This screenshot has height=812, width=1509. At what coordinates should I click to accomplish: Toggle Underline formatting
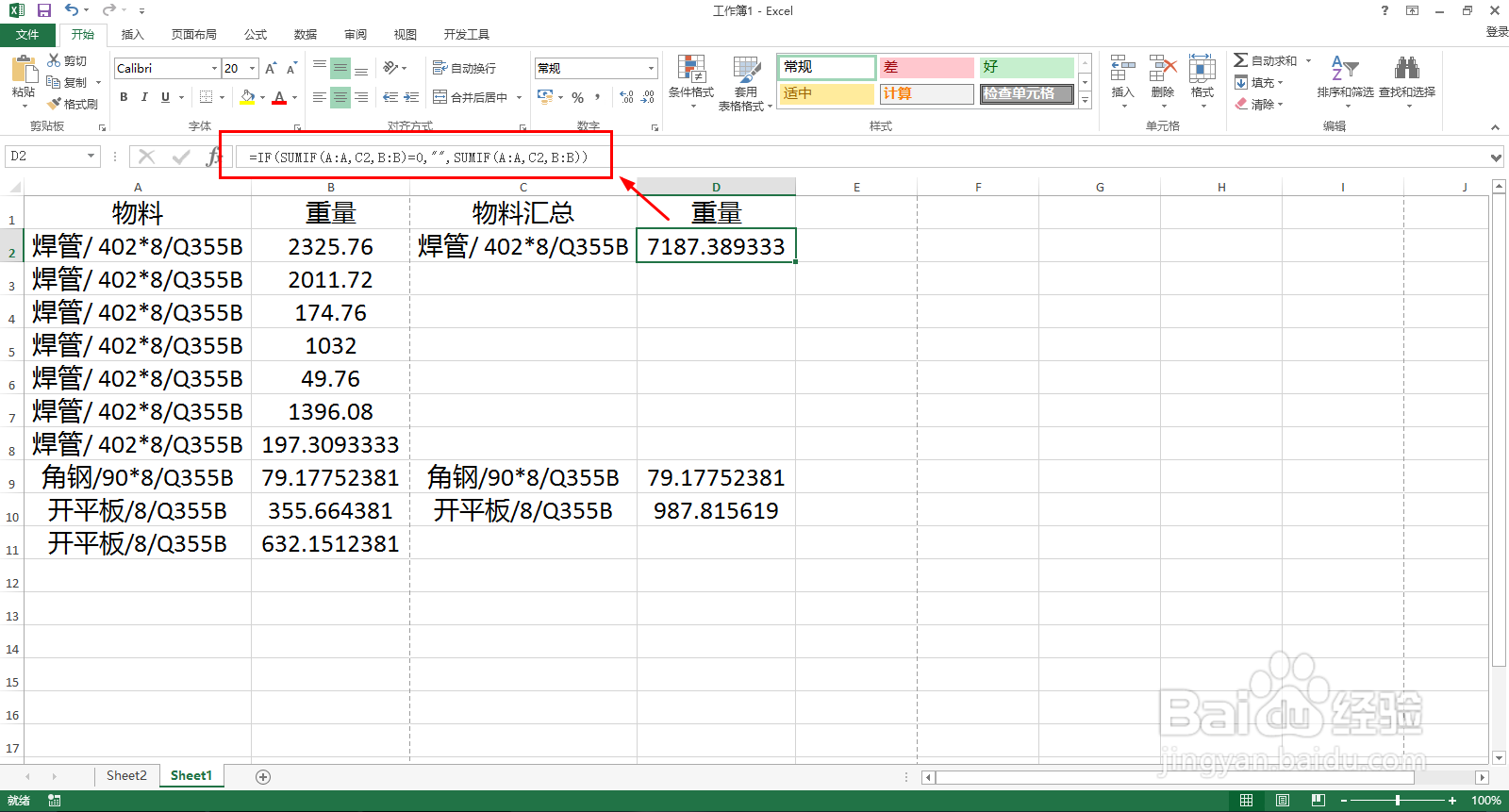(x=165, y=97)
